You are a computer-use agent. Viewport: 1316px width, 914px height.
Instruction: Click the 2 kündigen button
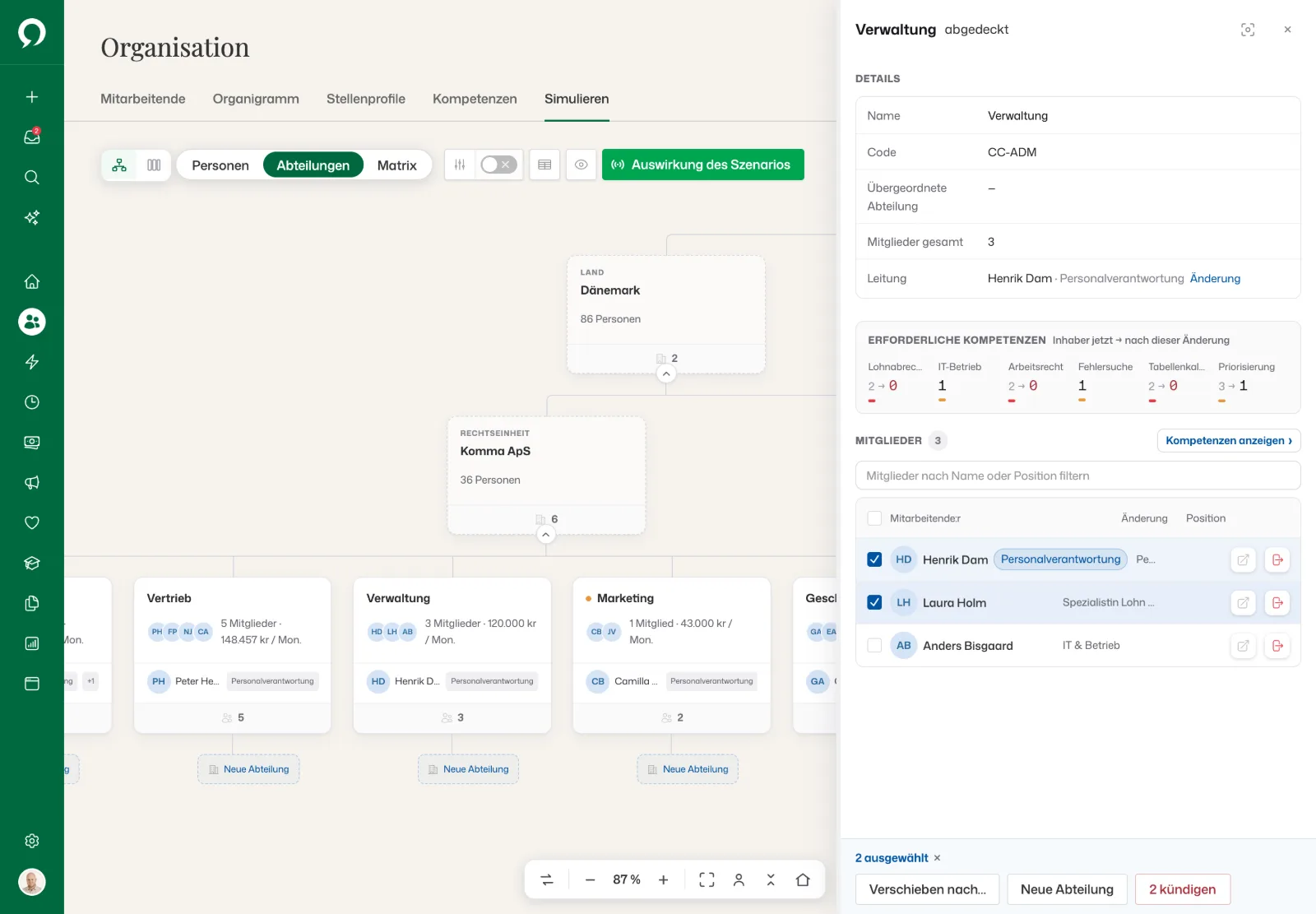tap(1183, 889)
